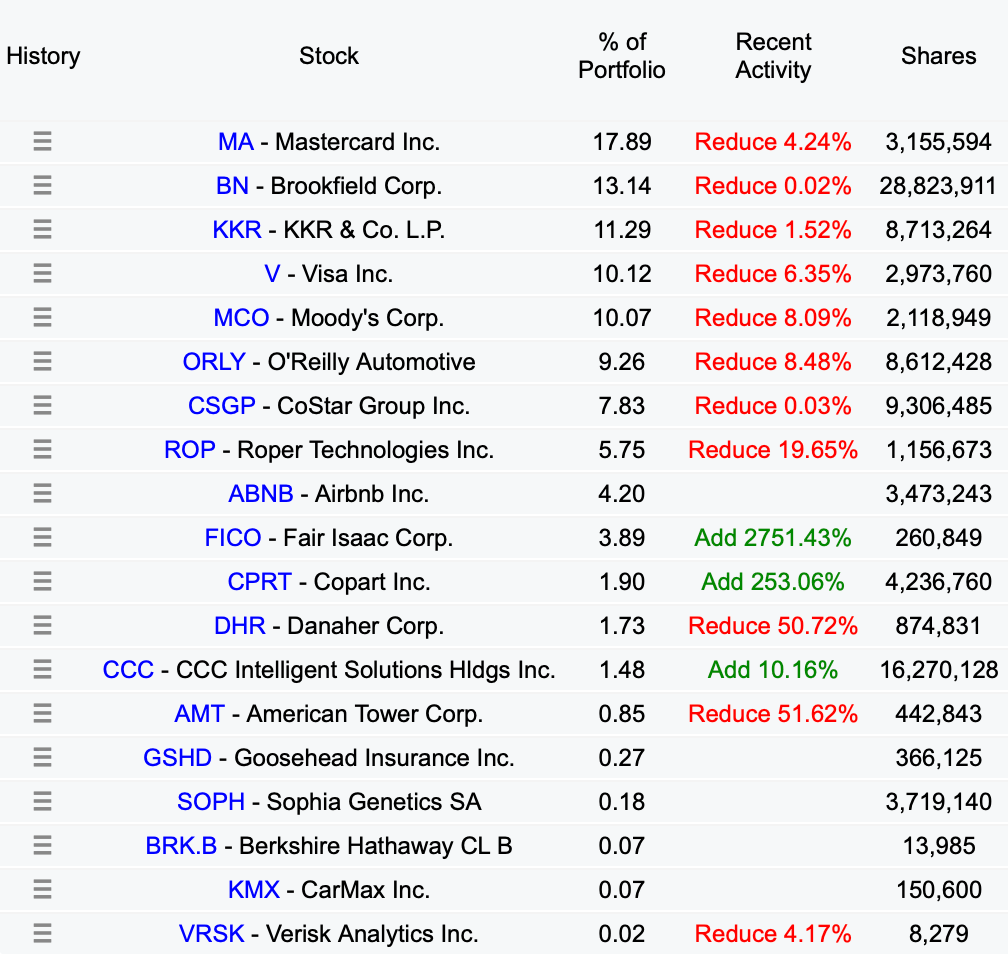Open history icon for Airbnb Inc. row

pyautogui.click(x=42, y=494)
